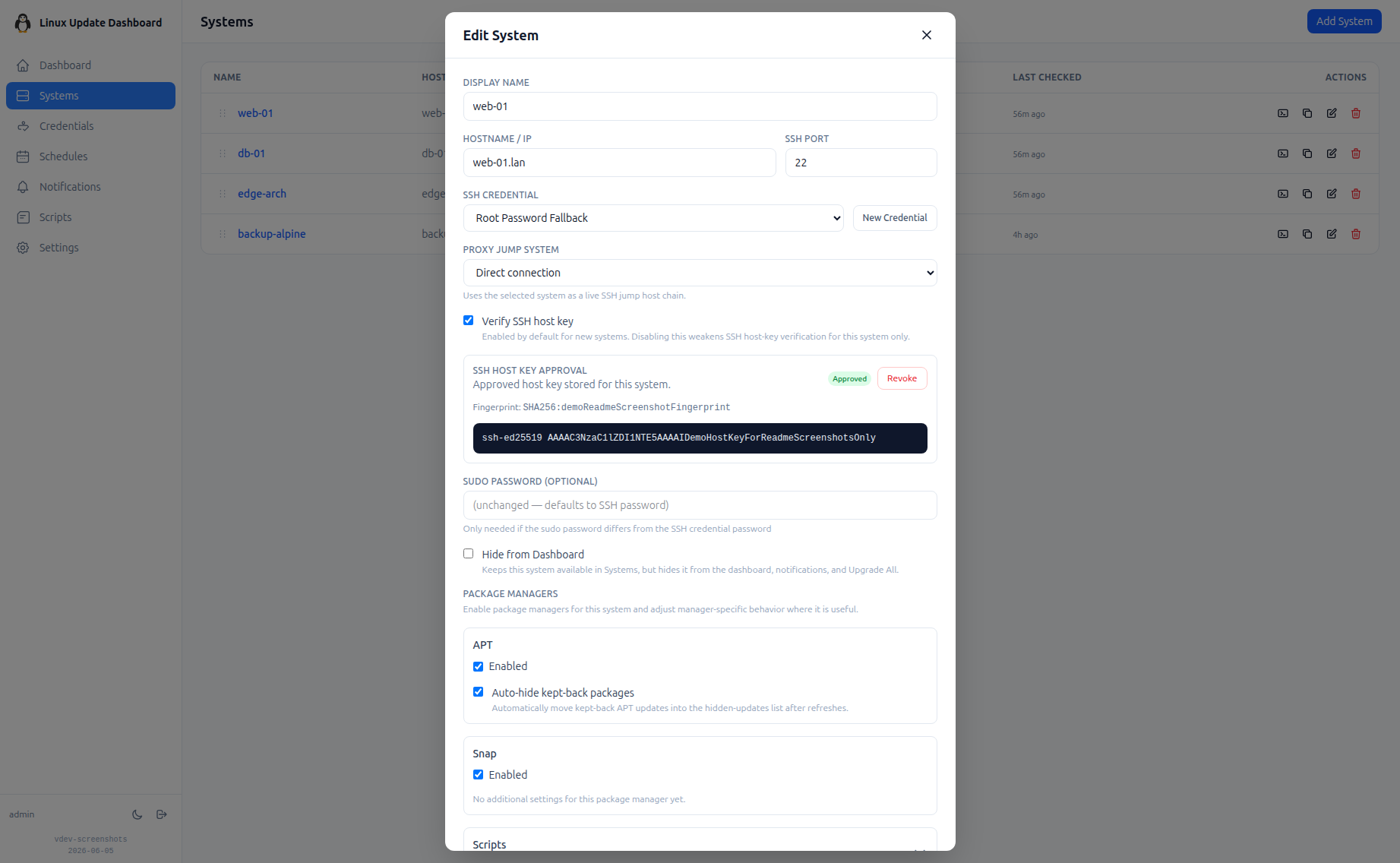Duplicate the edge-arch system
Image resolution: width=1400 pixels, height=863 pixels.
point(1307,194)
